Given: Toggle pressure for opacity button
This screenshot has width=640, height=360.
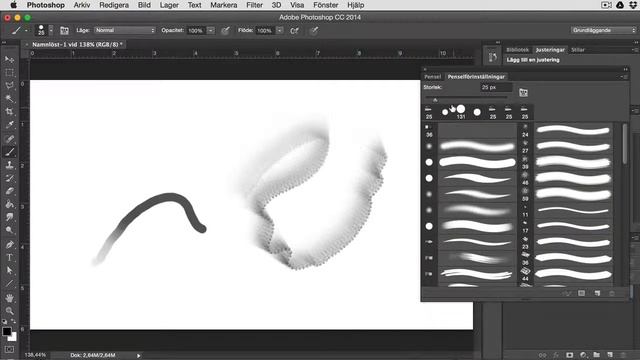Looking at the screenshot, I should [225, 31].
